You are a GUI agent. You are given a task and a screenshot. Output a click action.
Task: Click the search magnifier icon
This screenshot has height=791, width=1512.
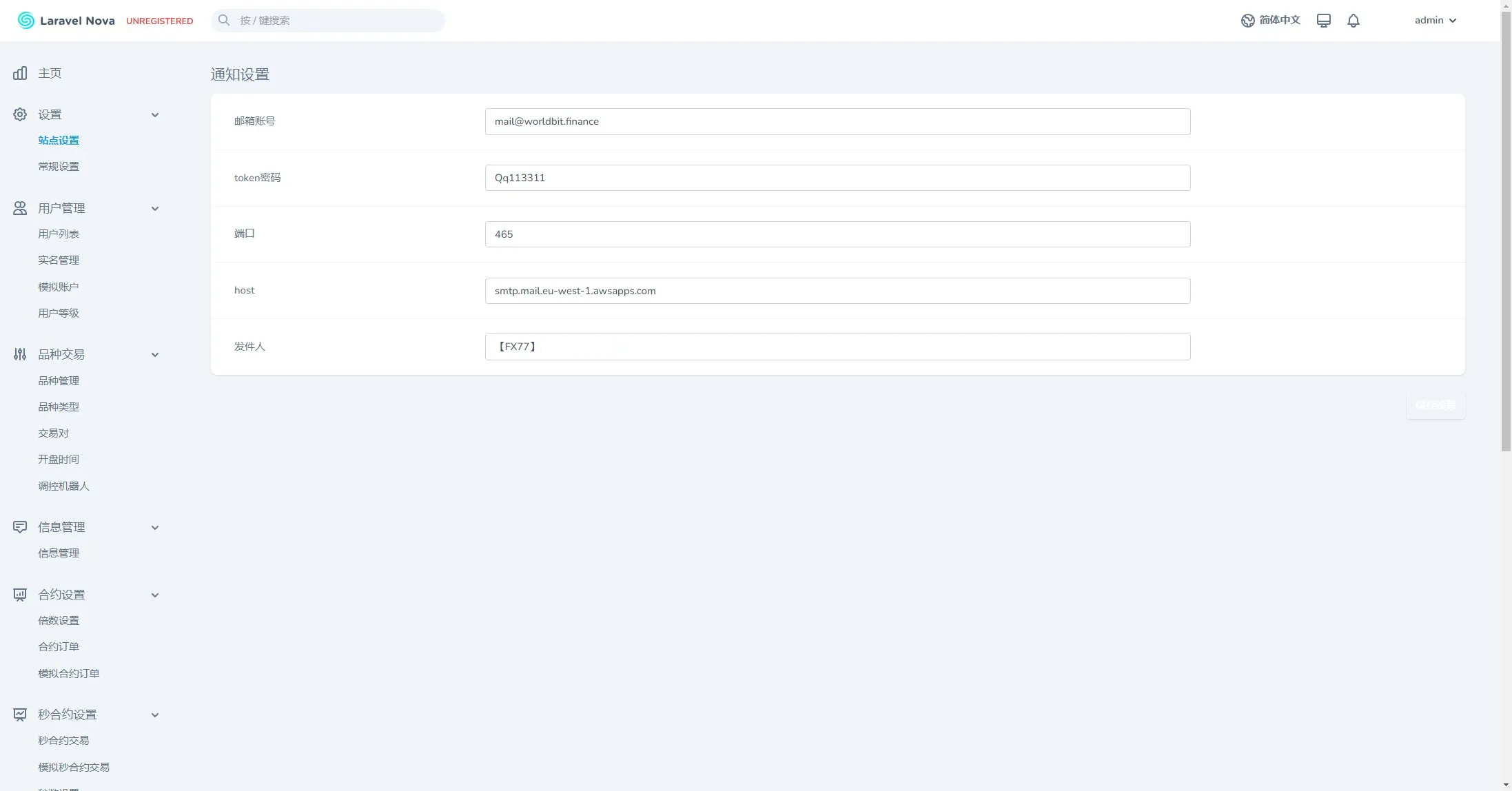point(224,21)
